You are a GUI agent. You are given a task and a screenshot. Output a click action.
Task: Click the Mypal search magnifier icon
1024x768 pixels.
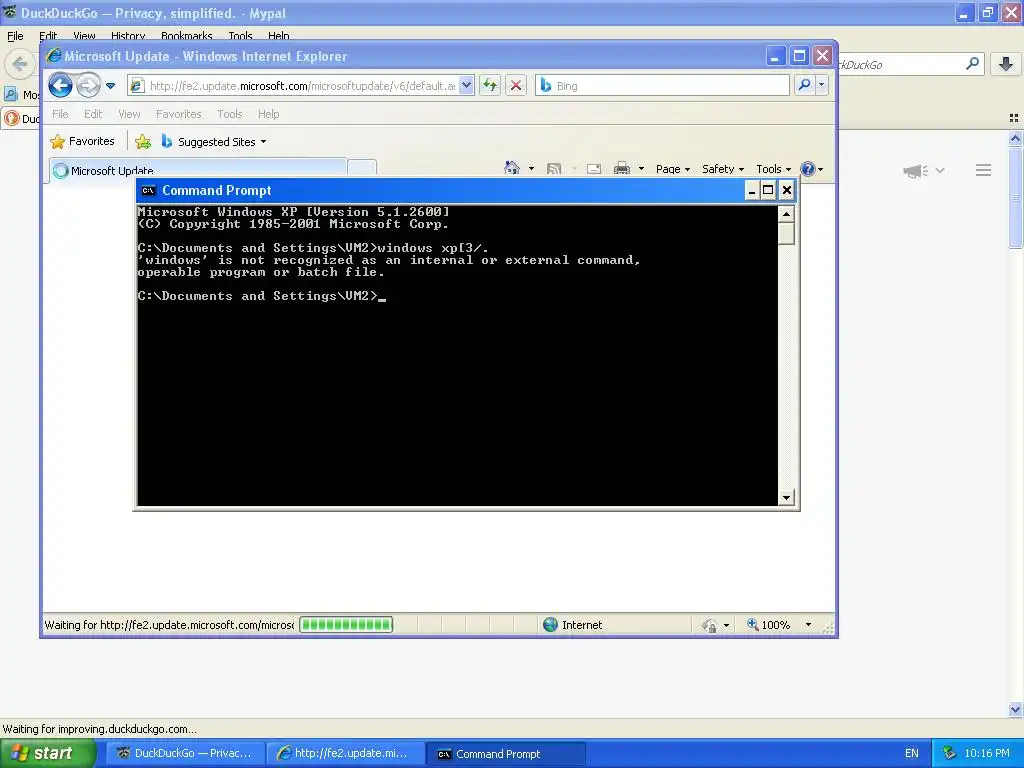tap(972, 63)
